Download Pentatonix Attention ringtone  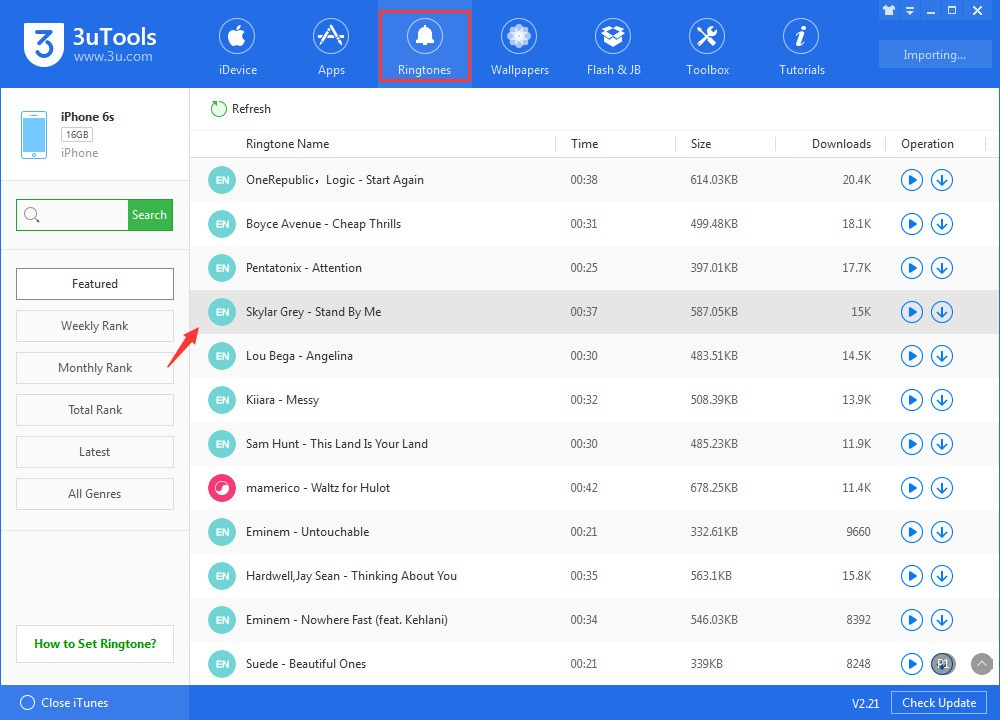(941, 268)
